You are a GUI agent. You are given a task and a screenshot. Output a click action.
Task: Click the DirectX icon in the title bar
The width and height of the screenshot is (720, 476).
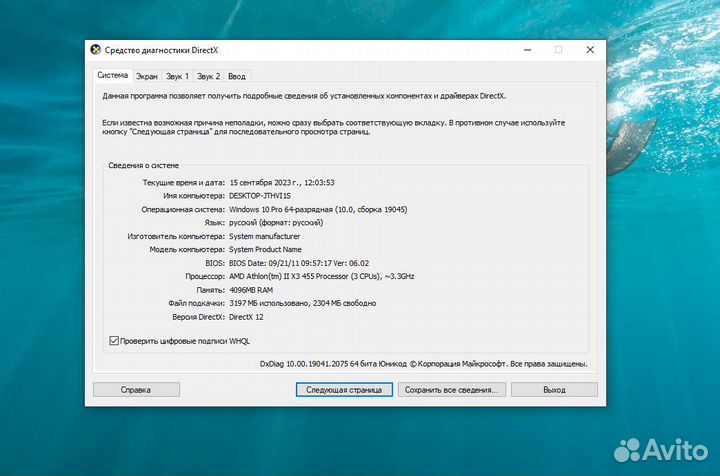(95, 49)
